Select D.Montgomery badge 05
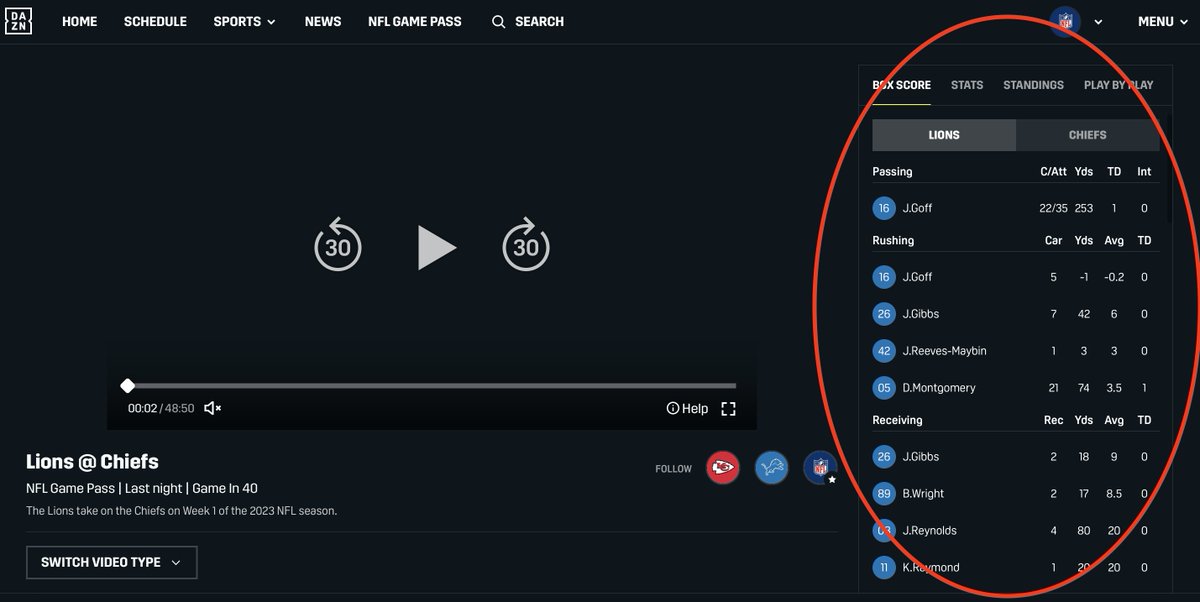This screenshot has width=1200, height=602. click(x=883, y=388)
